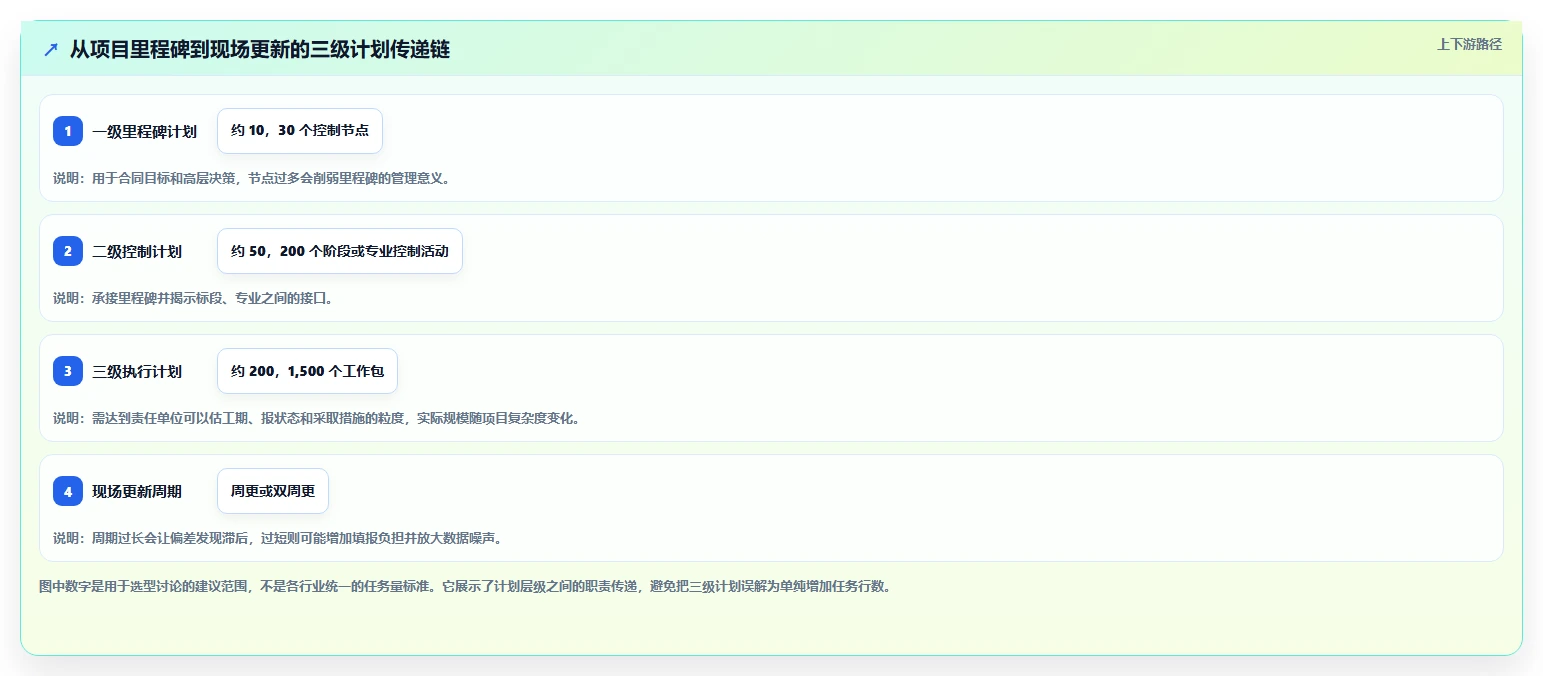Click the step 3 number badge
The width and height of the screenshot is (1543, 676).
68,371
